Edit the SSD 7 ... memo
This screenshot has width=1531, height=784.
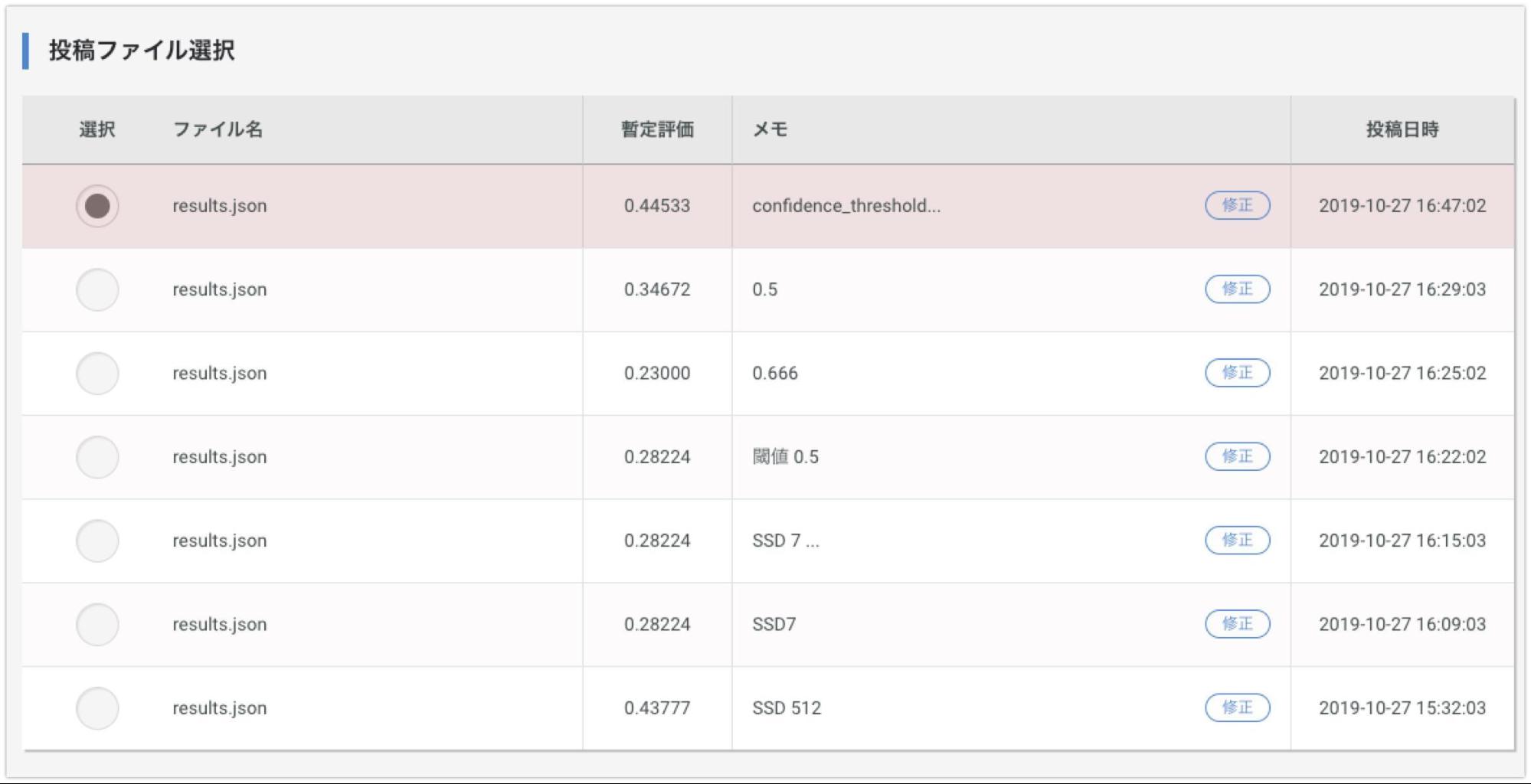1238,540
